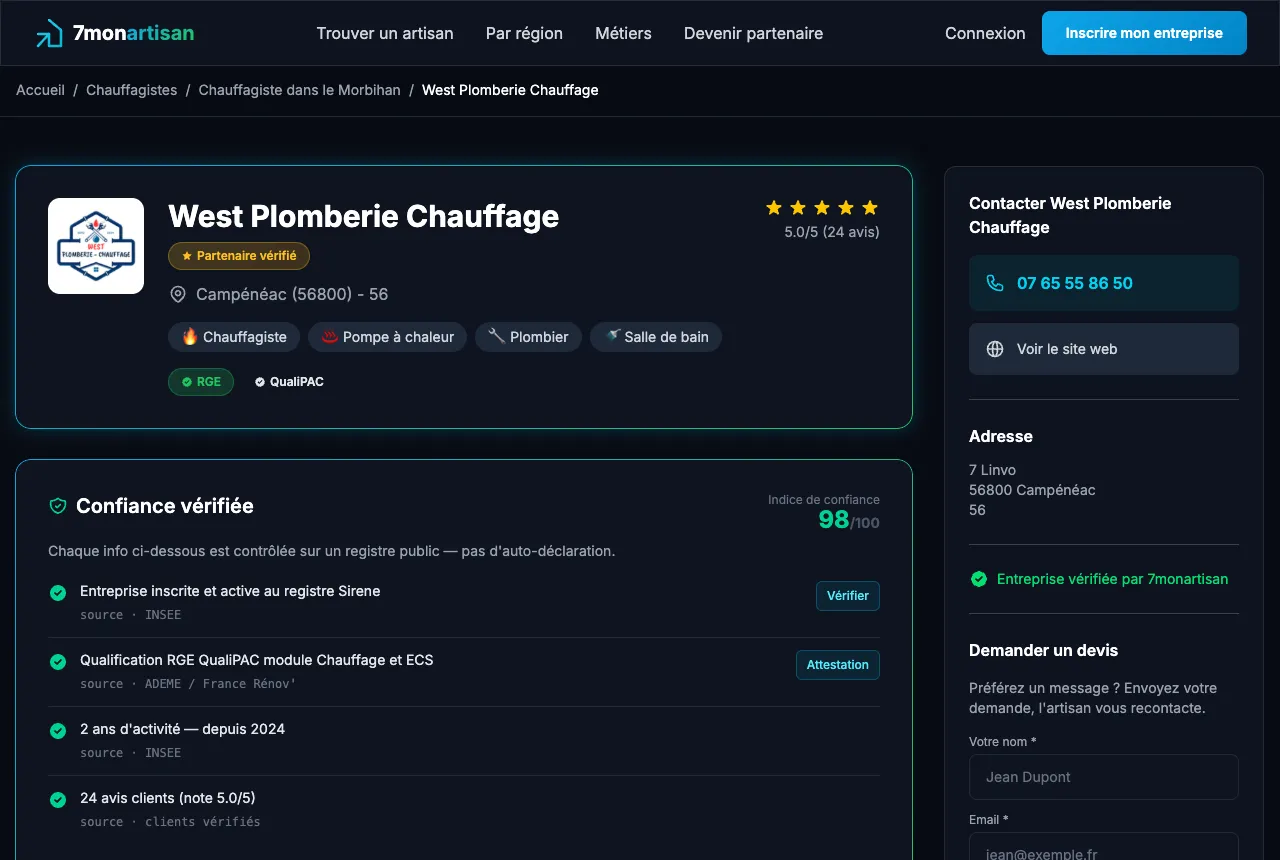The height and width of the screenshot is (860, 1280).
Task: Click the 98/100 Indice de confiance score
Action: [x=849, y=520]
